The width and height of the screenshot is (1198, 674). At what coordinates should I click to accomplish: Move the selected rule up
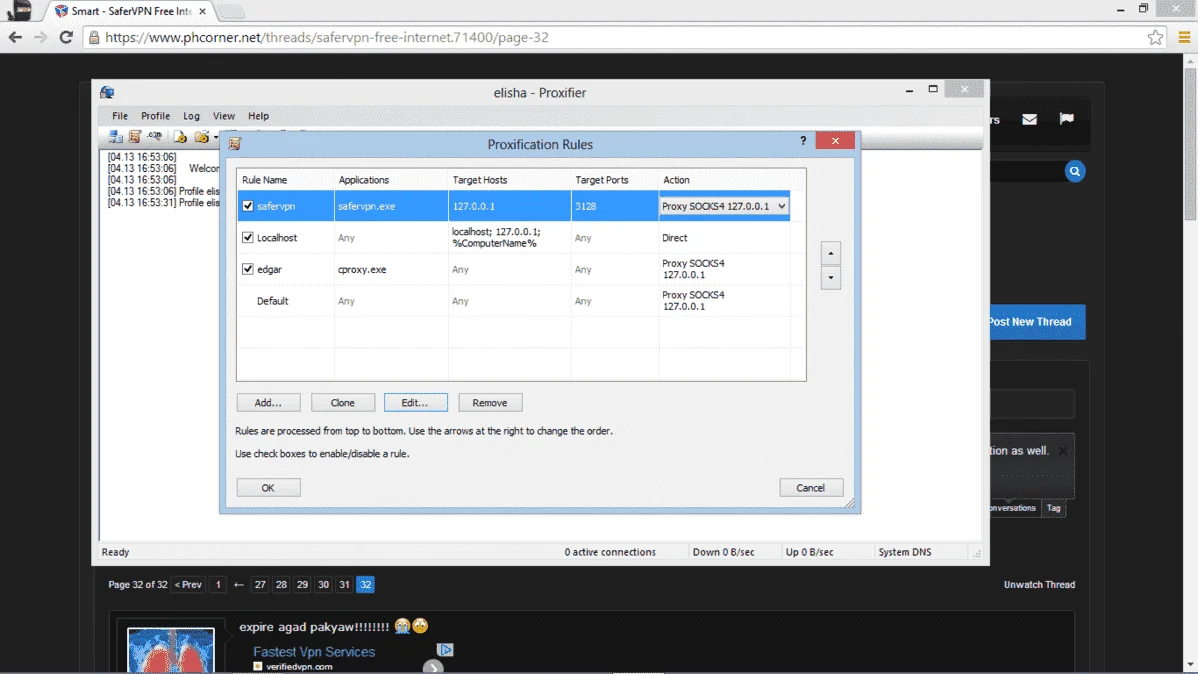(831, 253)
